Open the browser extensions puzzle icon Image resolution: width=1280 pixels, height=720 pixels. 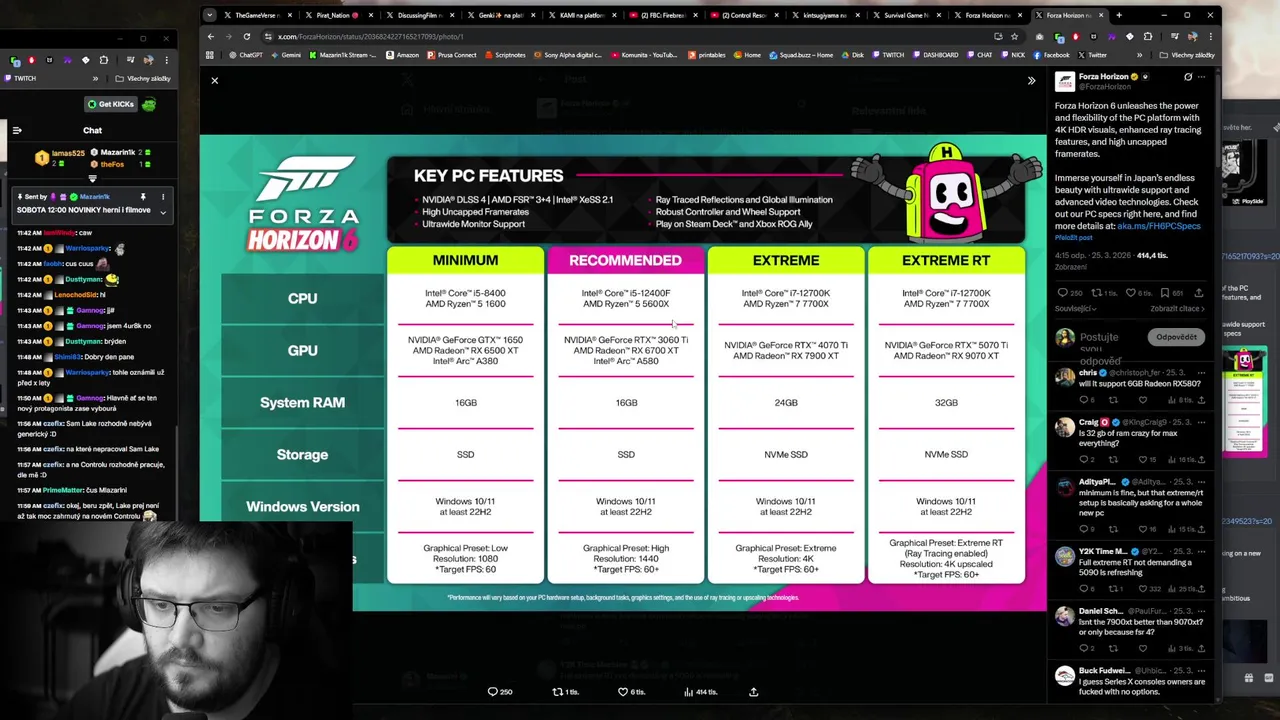click(1146, 36)
